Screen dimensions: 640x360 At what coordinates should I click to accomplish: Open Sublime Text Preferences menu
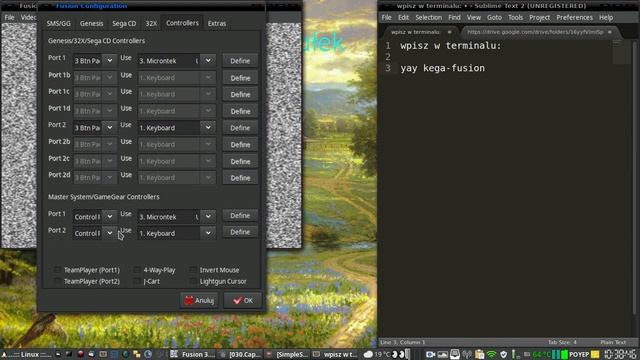point(574,18)
